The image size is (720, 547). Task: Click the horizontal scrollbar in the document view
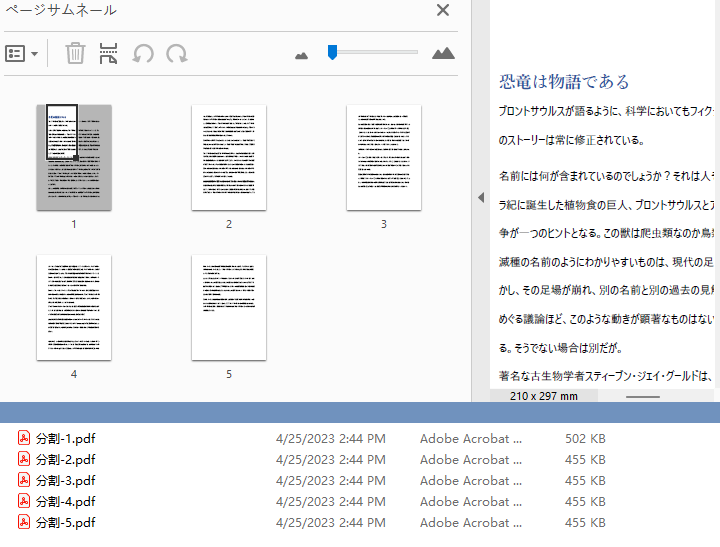[643, 396]
